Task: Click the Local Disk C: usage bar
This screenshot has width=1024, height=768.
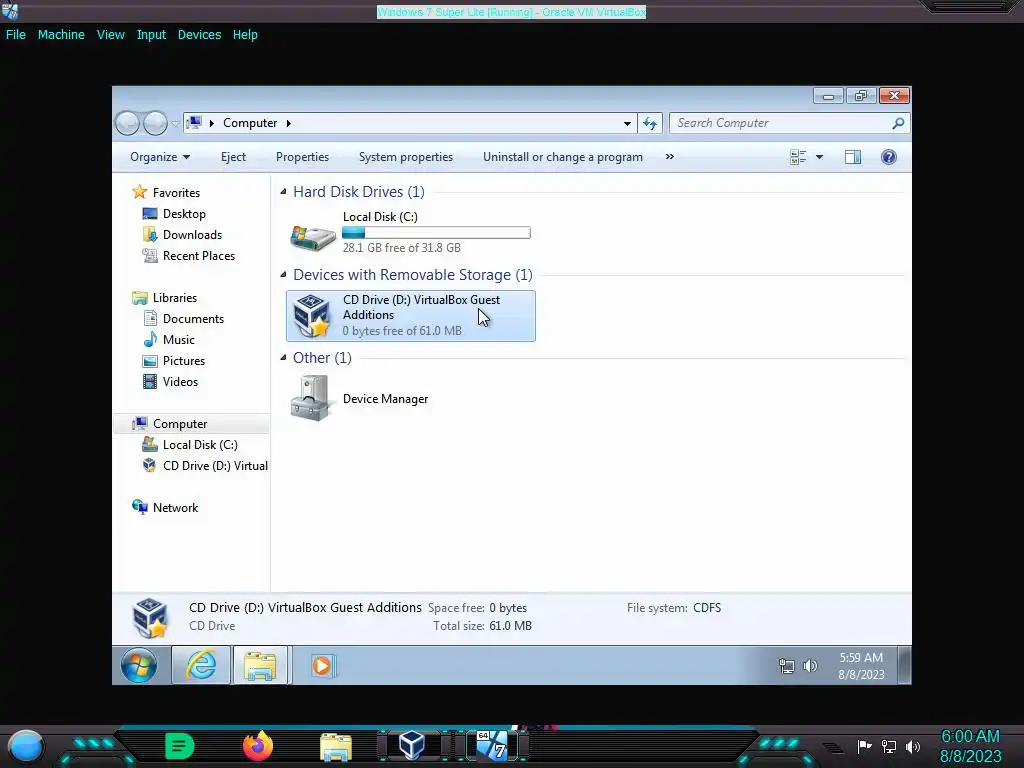Action: click(436, 232)
